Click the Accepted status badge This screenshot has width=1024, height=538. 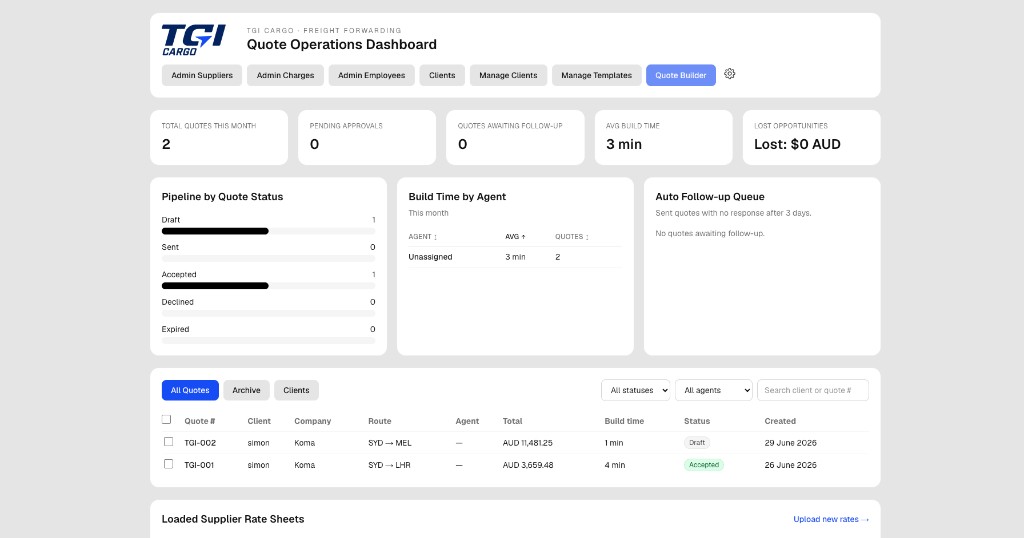pos(704,465)
